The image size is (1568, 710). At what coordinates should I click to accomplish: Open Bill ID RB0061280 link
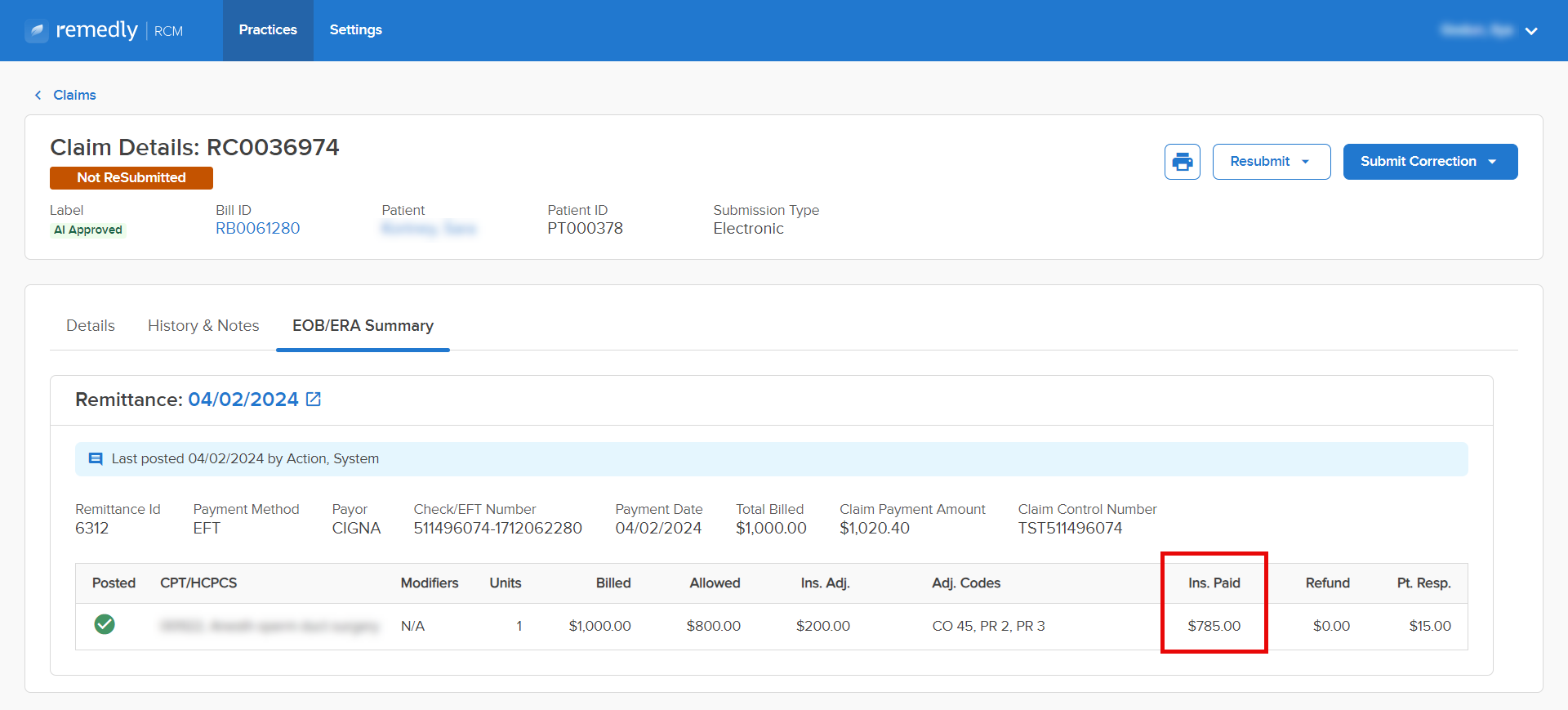pos(257,229)
